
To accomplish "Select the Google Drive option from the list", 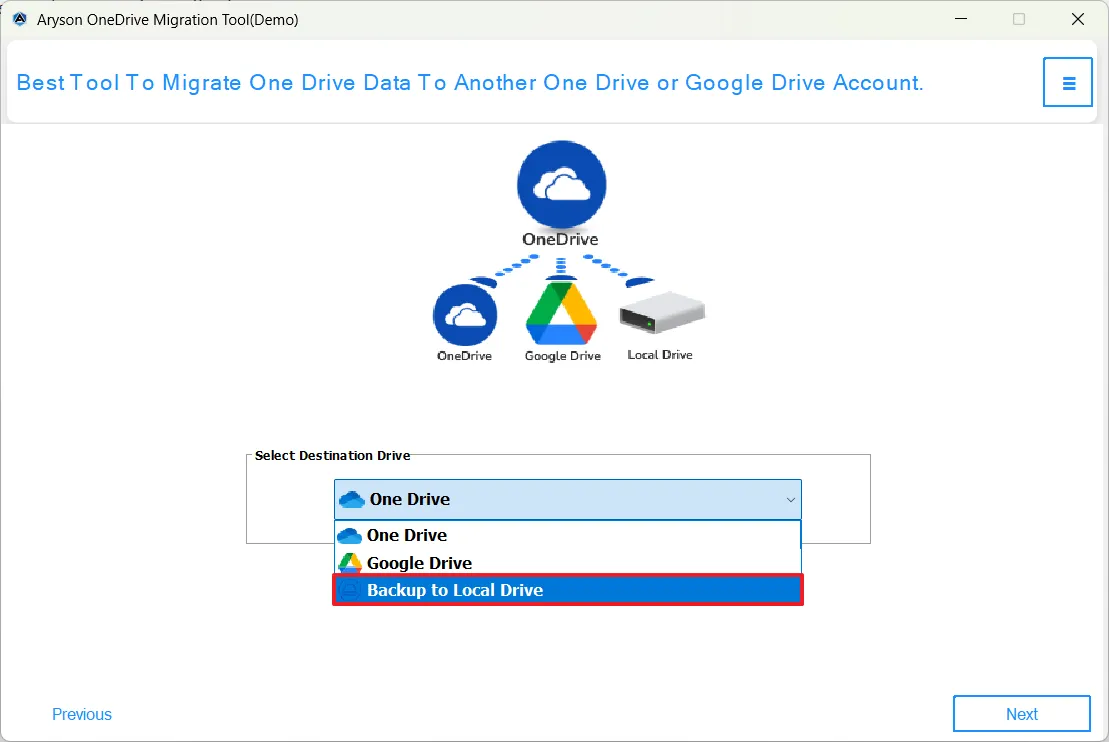I will click(419, 563).
